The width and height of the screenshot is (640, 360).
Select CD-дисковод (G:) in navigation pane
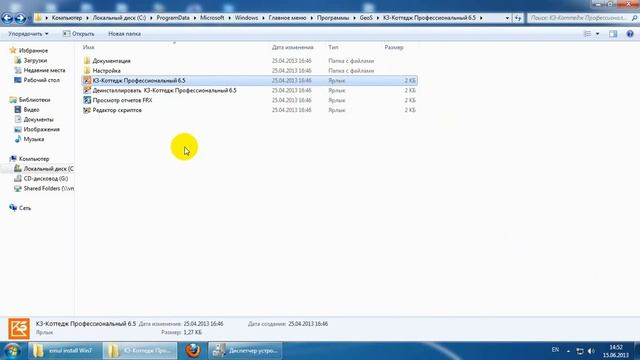click(x=46, y=178)
